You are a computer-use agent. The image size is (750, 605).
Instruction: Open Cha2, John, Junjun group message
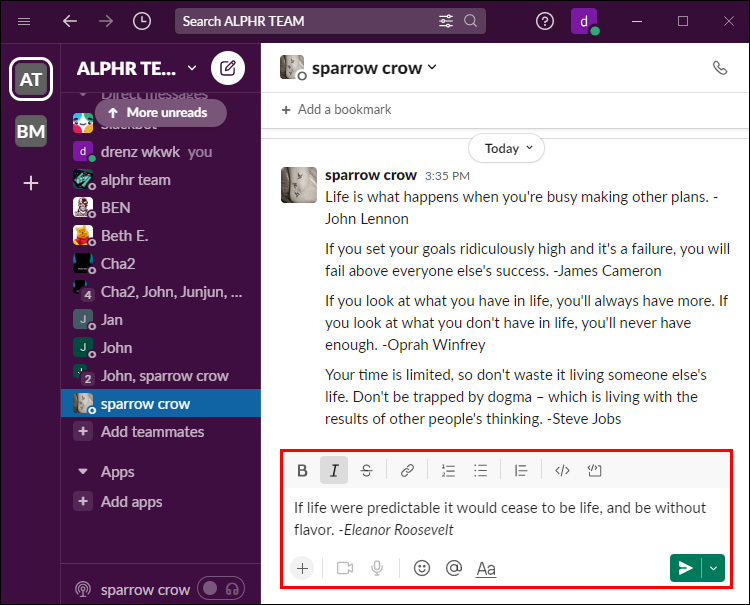[x=161, y=292]
